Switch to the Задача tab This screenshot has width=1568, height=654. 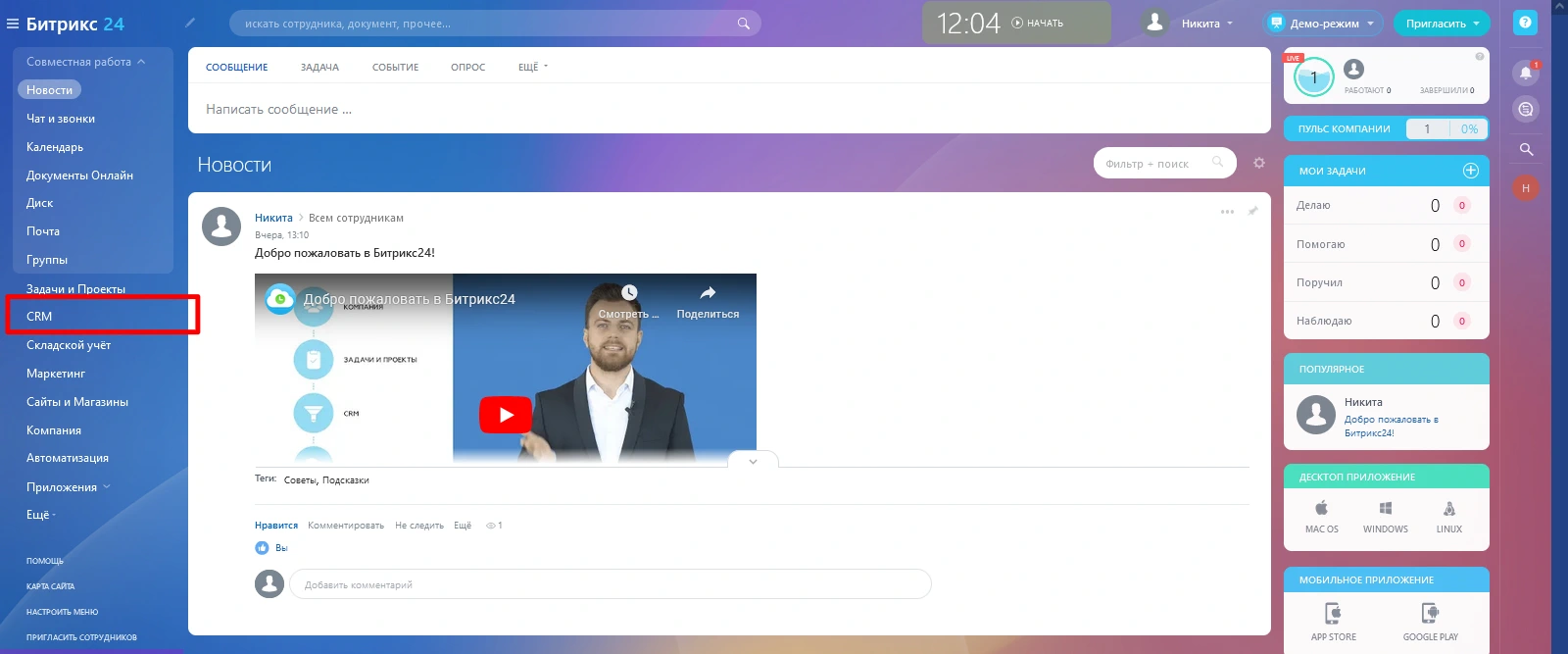tap(319, 67)
